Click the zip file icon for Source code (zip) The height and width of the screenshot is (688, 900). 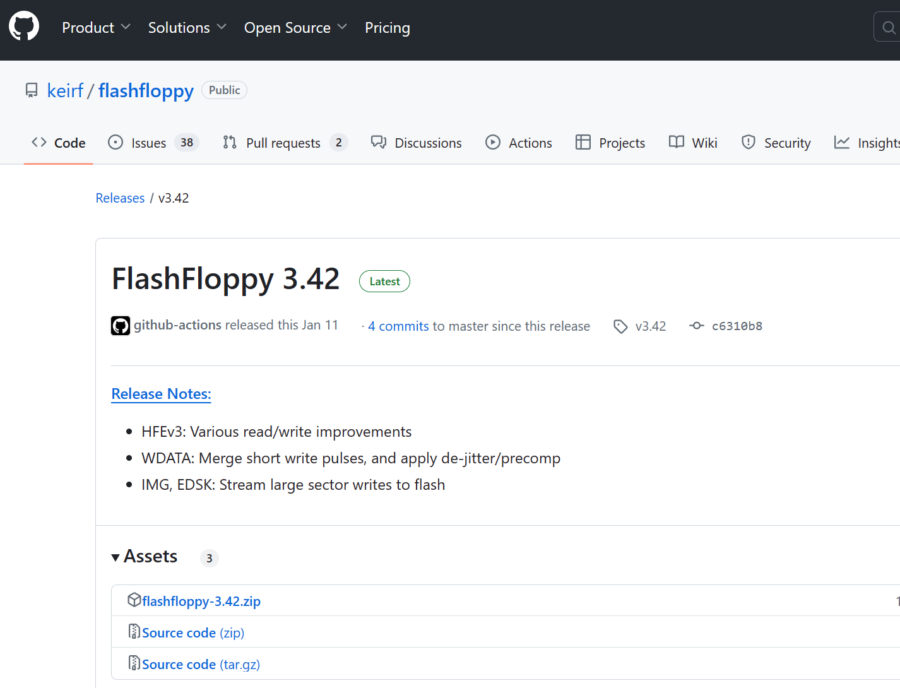click(x=134, y=631)
